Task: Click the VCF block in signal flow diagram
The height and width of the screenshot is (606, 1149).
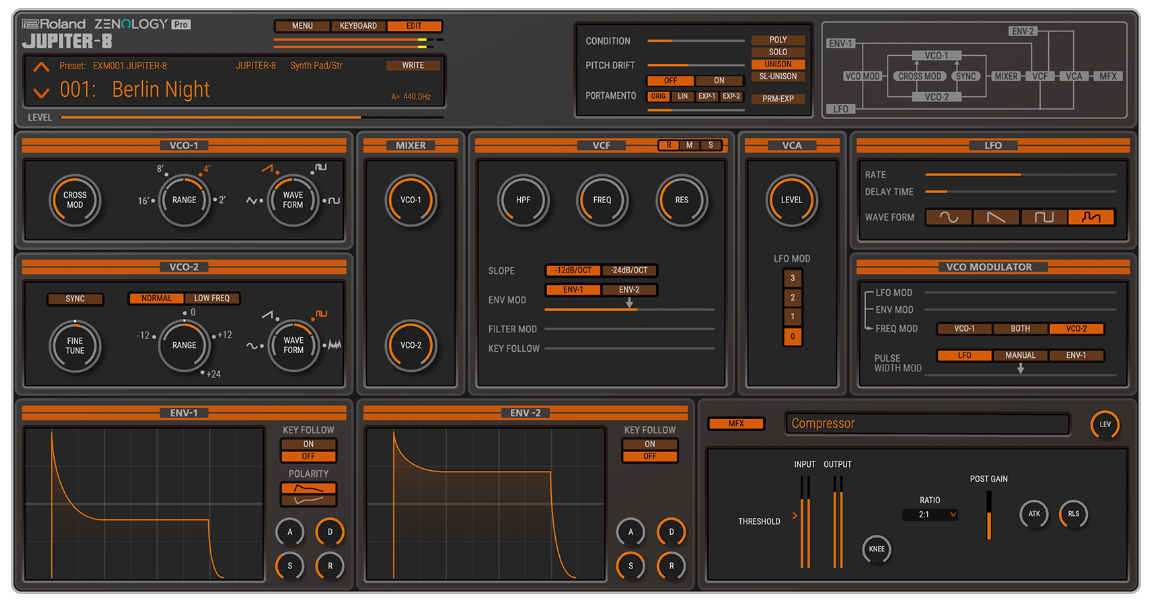Action: [x=1040, y=76]
